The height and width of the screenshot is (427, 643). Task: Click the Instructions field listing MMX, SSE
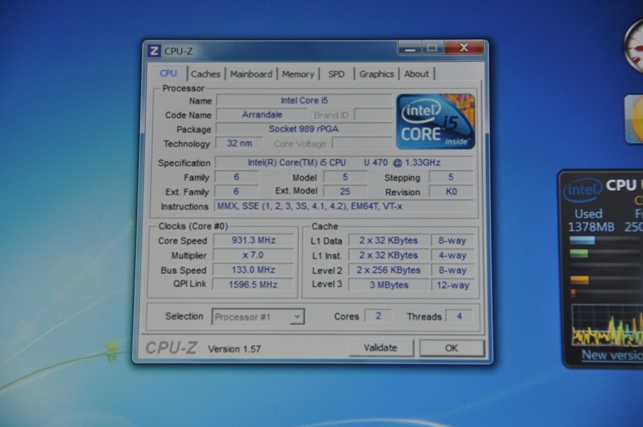point(344,206)
